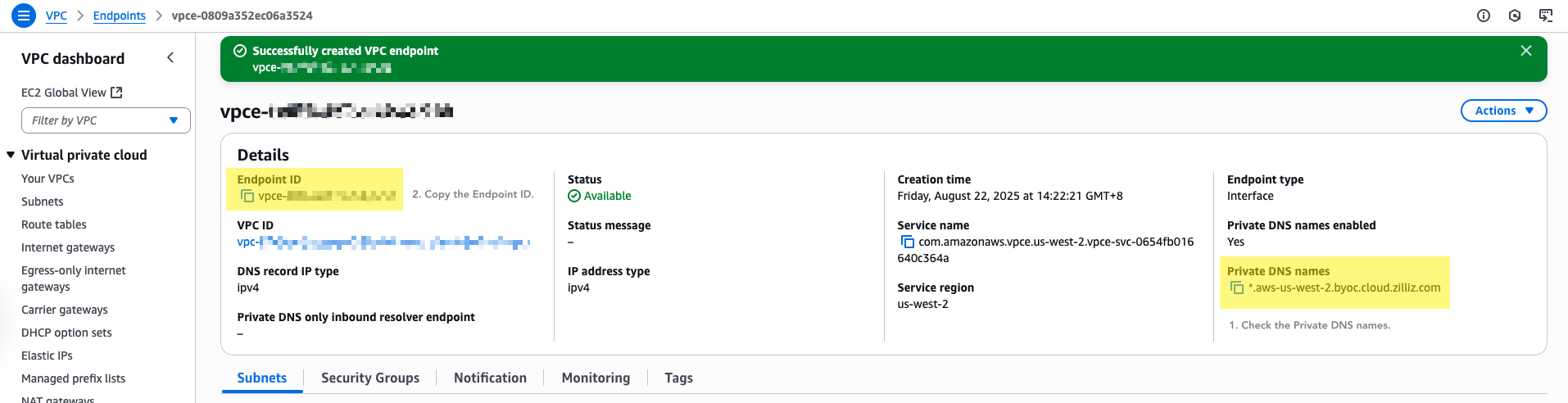Open the Actions dropdown menu
The height and width of the screenshot is (403, 1568).
[1502, 111]
